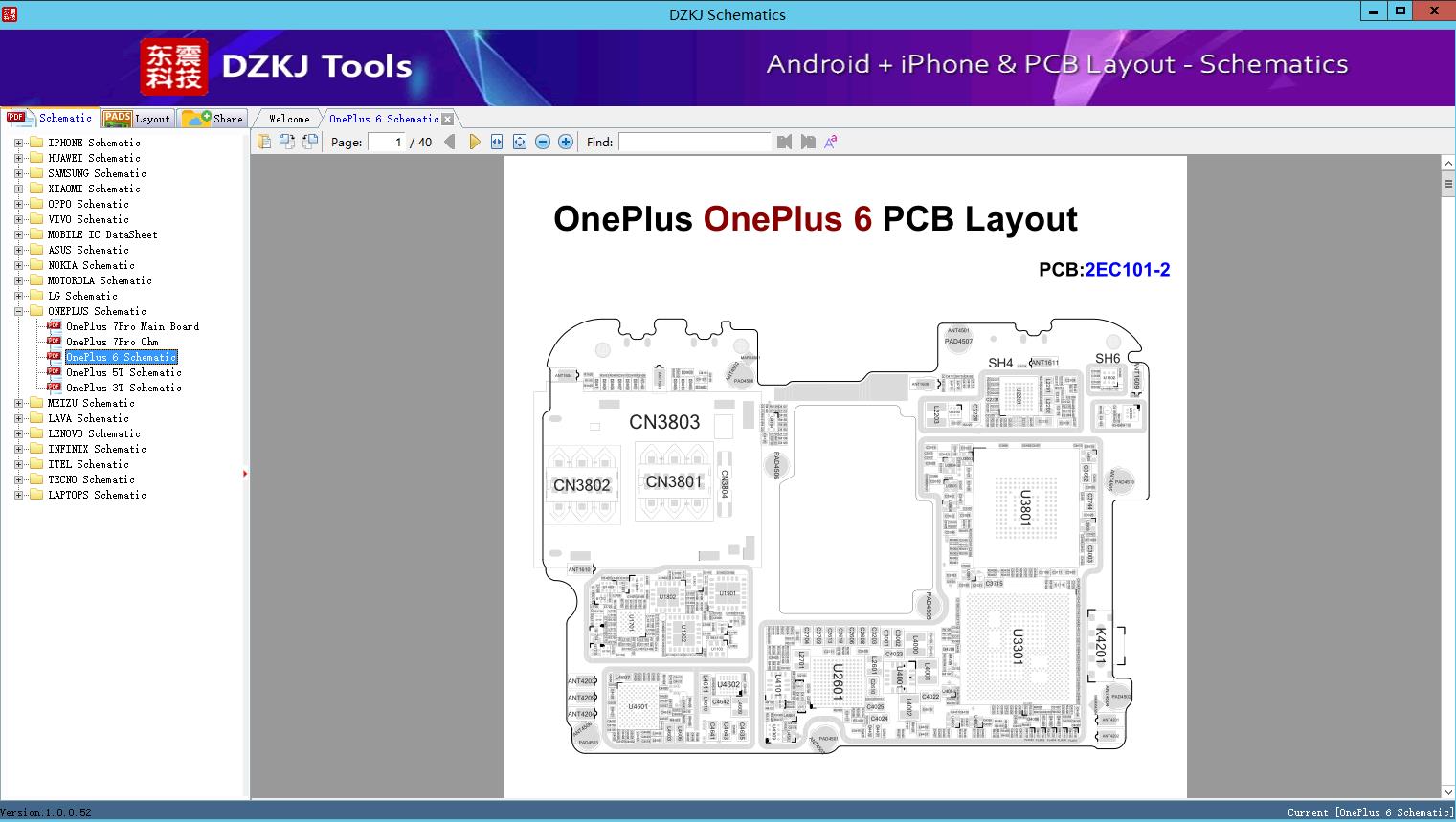Screen dimensions: 1456x822
Task: Click the fit to width icon
Action: (x=496, y=141)
